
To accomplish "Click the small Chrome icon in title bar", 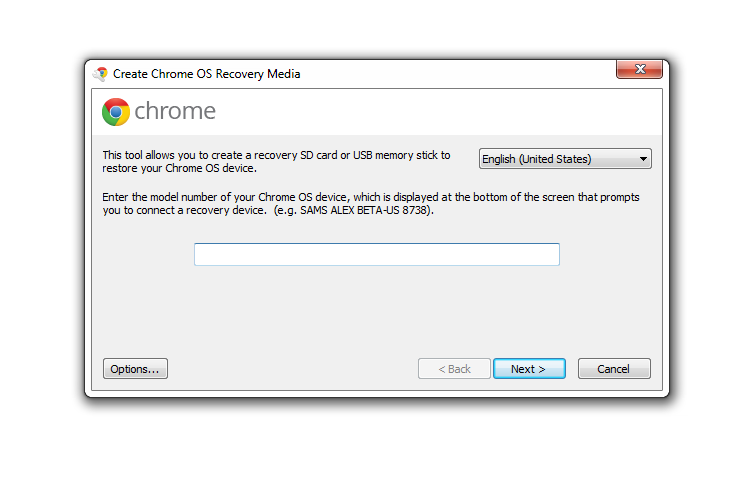I will coord(101,73).
